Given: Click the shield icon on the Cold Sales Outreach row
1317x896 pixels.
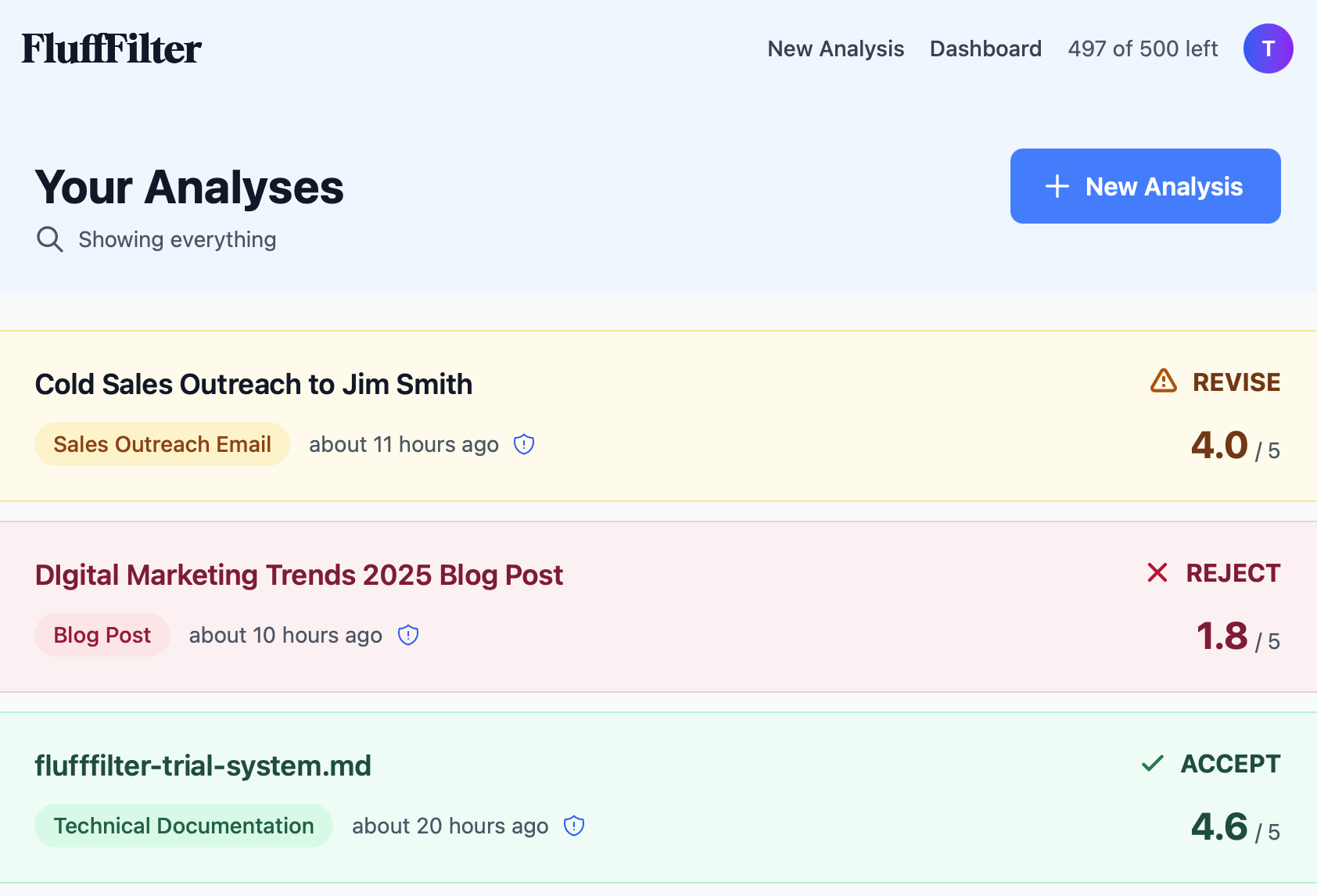Looking at the screenshot, I should [523, 444].
